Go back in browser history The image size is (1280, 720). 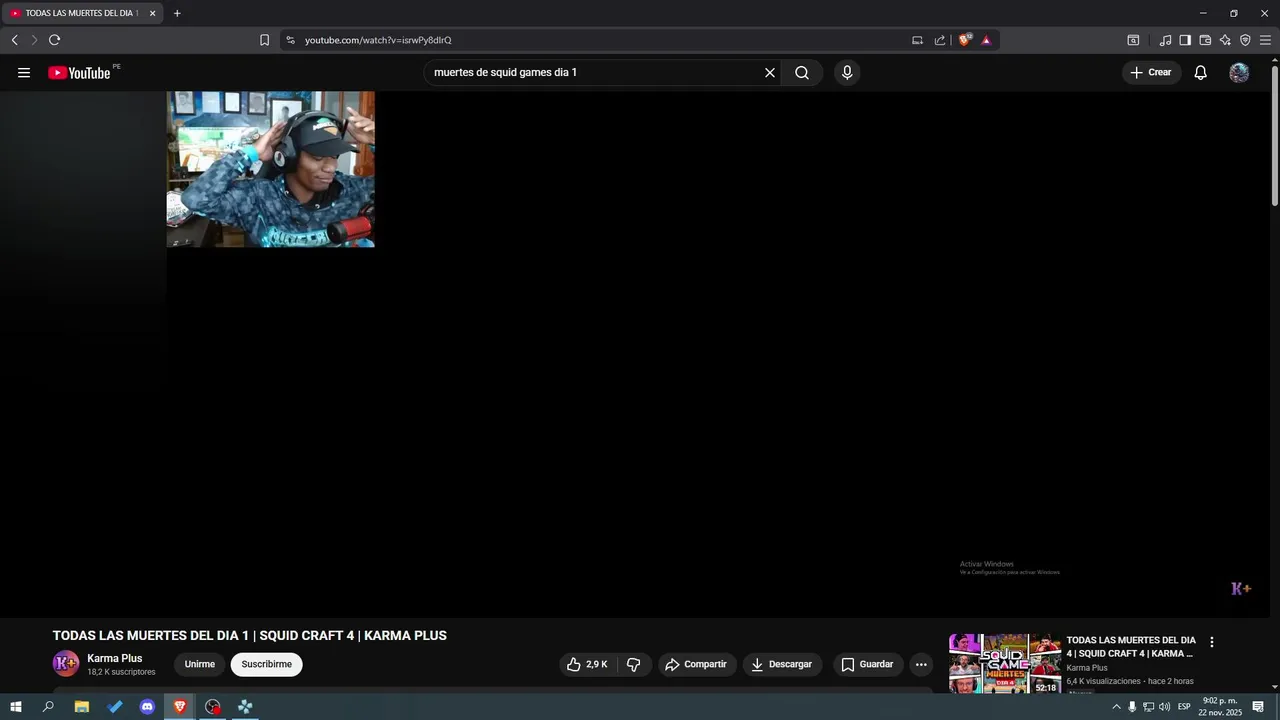click(x=14, y=40)
